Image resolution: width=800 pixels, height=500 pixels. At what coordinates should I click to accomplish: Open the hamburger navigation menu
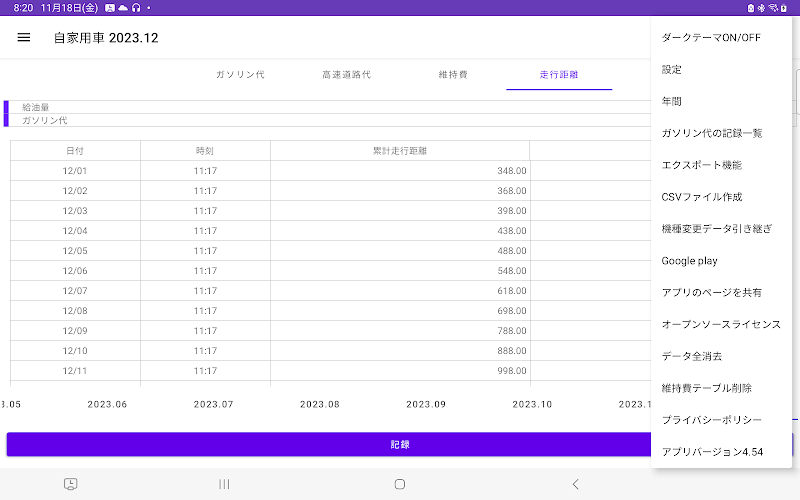click(24, 38)
